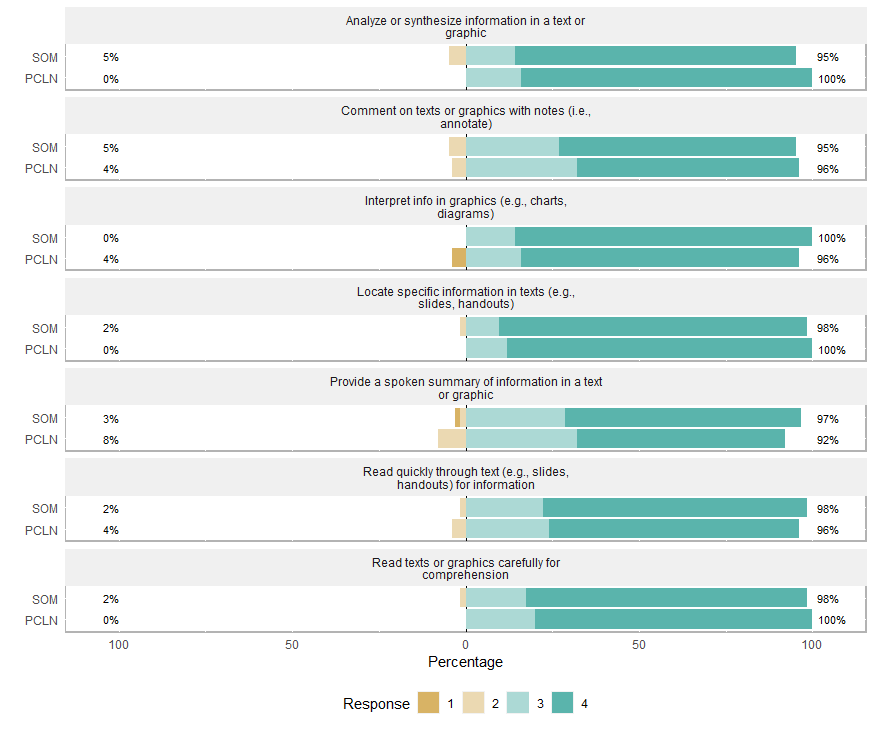
Task: Click the 'Read quickly through text' panel title
Action: point(466,478)
